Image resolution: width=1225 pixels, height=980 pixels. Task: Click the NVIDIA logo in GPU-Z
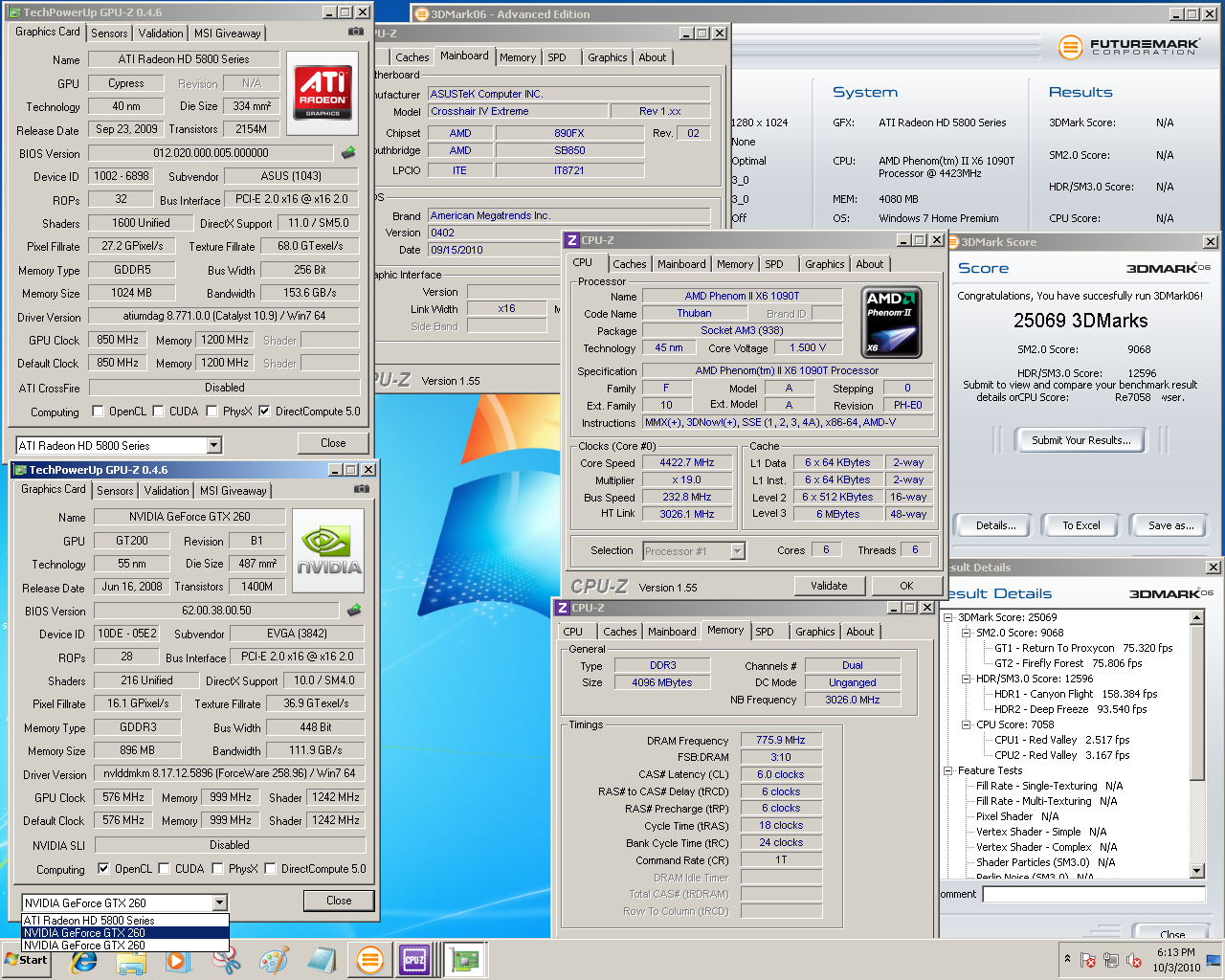coord(328,550)
